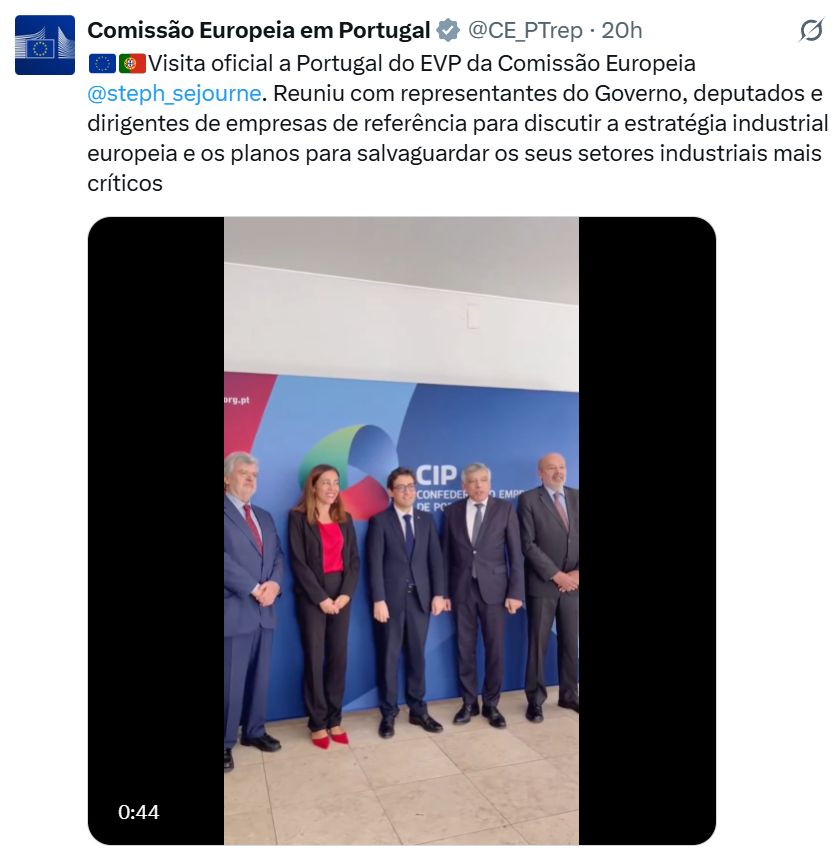Open the @CE_PTrep handle link
Viewport: 832px width, 856px height.
click(525, 31)
